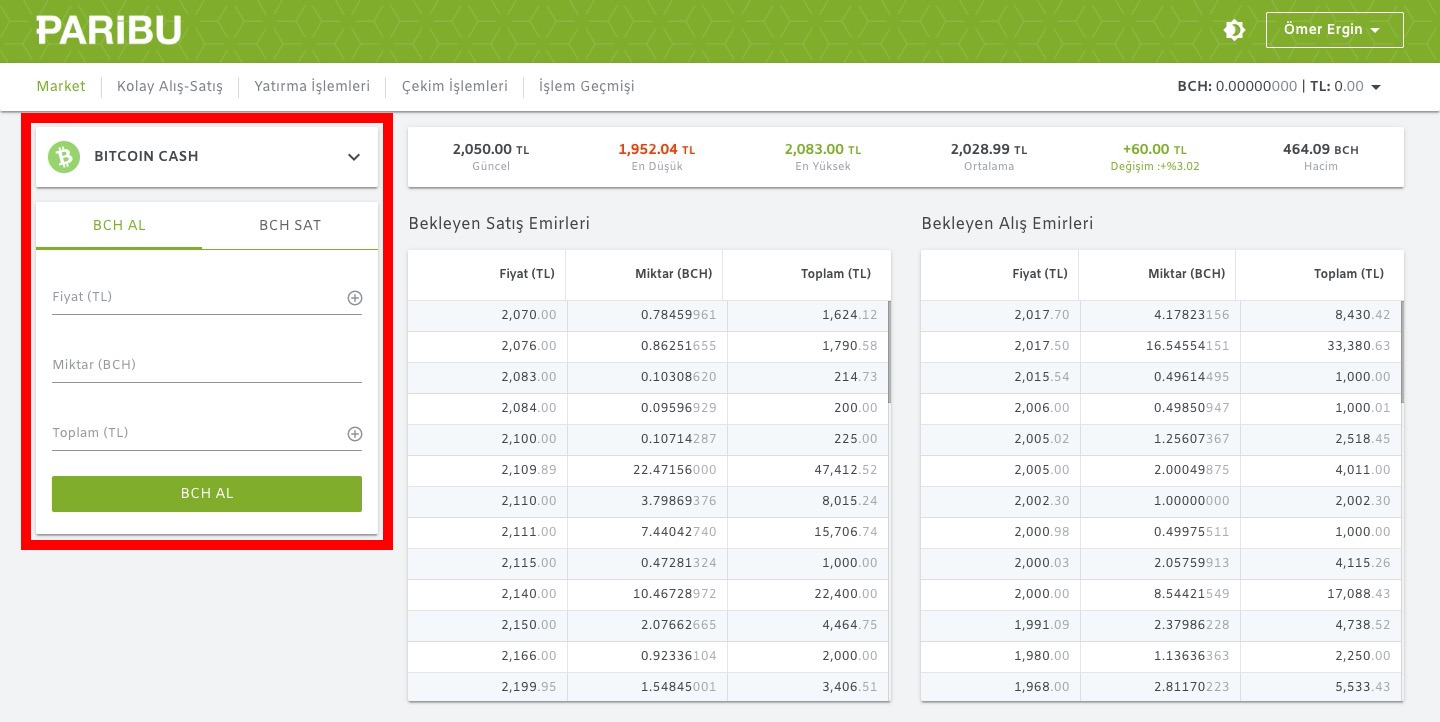Select sell order priced 2,084.00
The height and width of the screenshot is (722, 1440).
648,409
